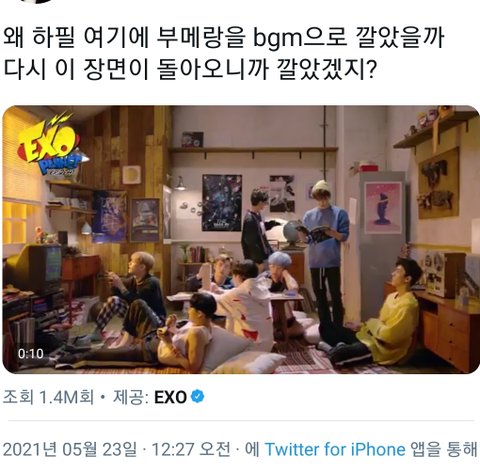Click the 0:10 video duration label

pyautogui.click(x=31, y=354)
